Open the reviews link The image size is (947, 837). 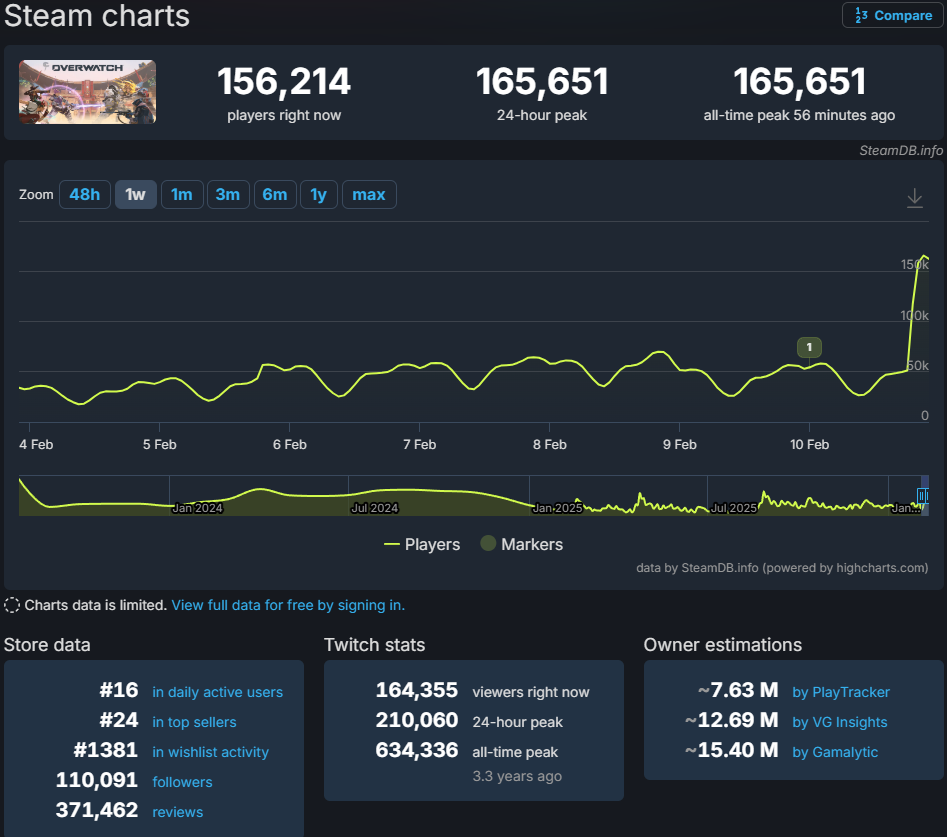[178, 812]
